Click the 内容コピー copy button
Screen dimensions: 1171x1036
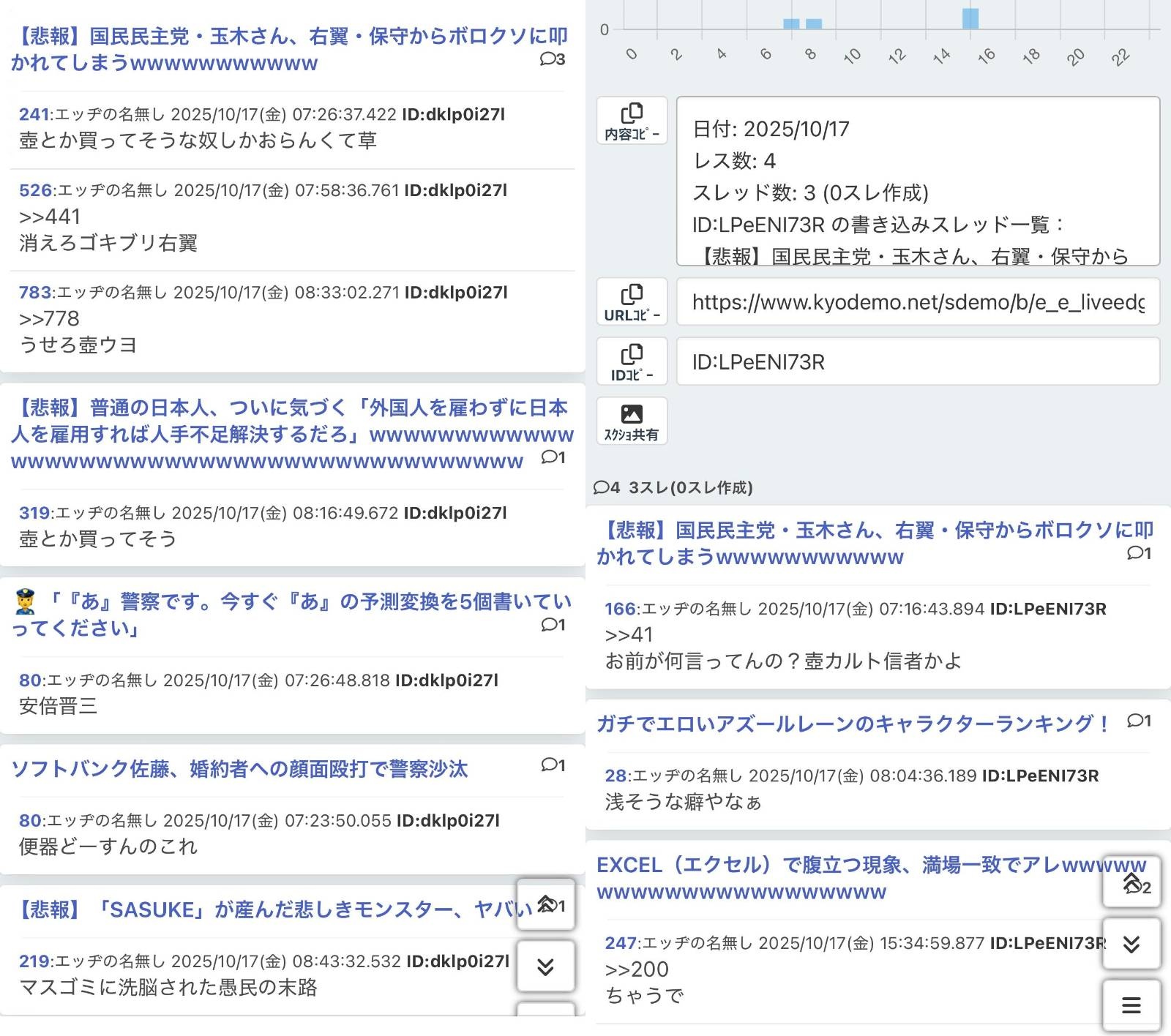[631, 121]
